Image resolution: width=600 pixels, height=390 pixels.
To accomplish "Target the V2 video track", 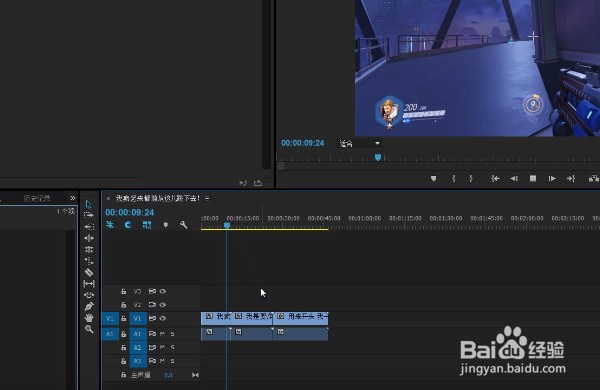I will pos(137,305).
